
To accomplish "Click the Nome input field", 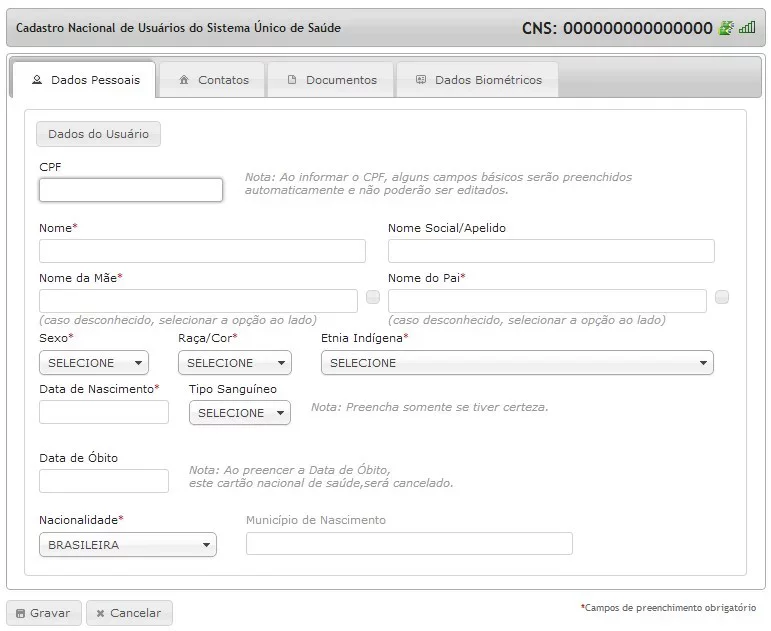I will coord(202,251).
